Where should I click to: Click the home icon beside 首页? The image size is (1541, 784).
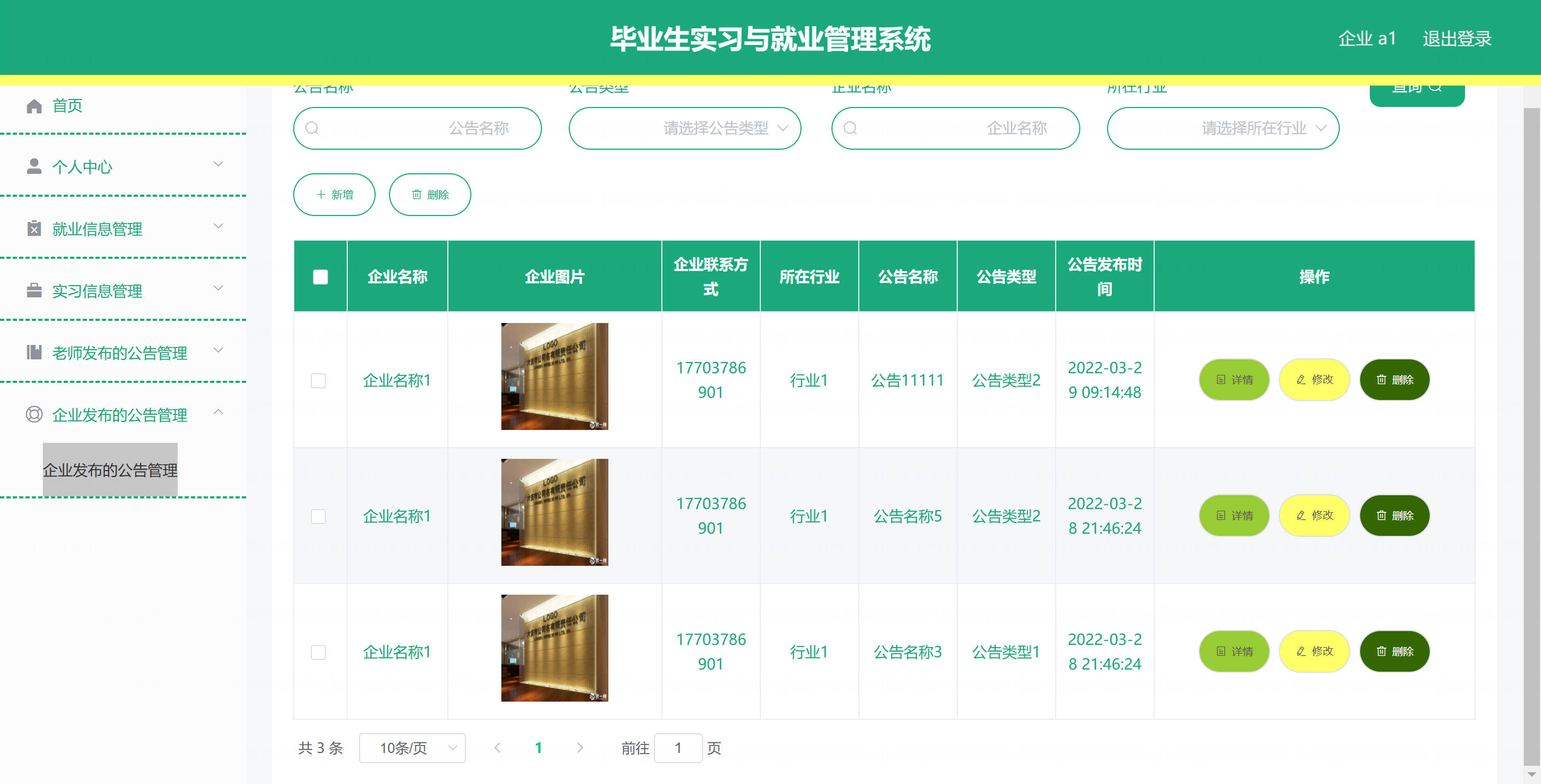(34, 106)
